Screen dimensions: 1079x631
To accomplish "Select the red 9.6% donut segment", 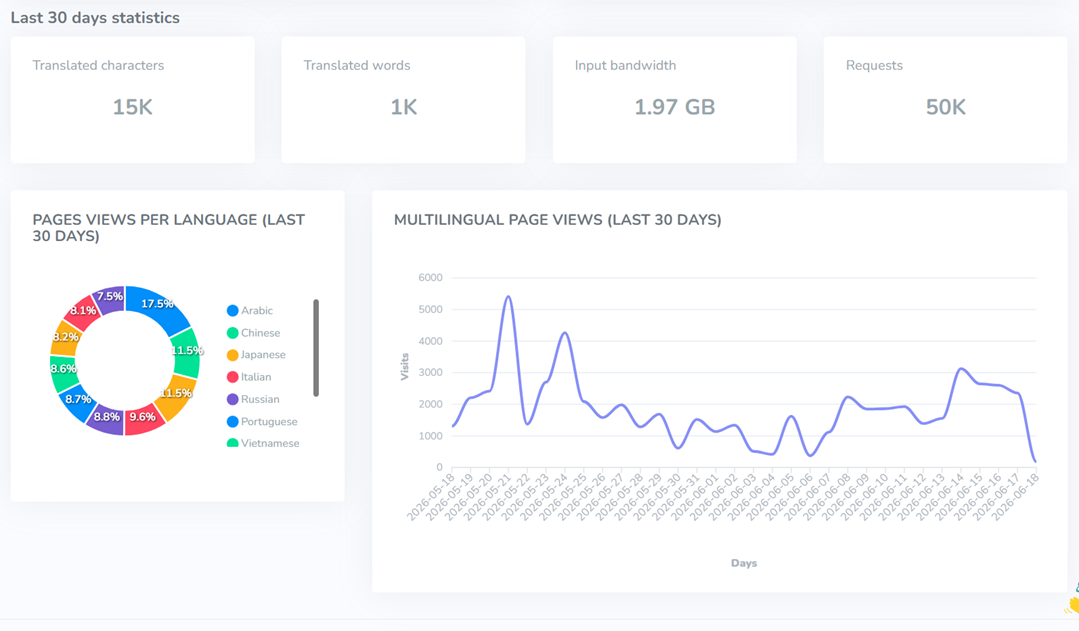I will (143, 419).
